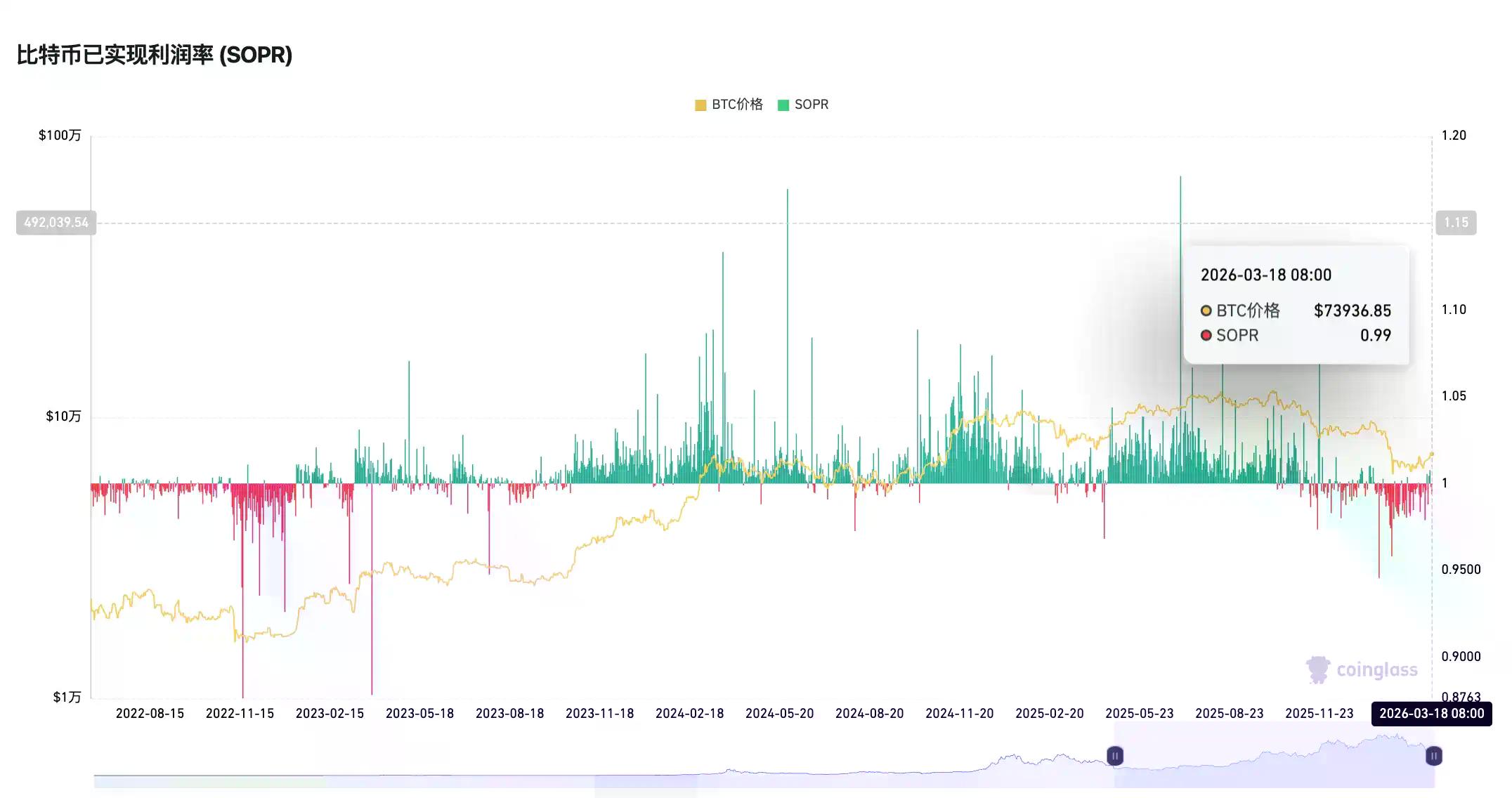The width and height of the screenshot is (1512, 798).
Task: Click the $10万 left axis label
Action: [63, 417]
